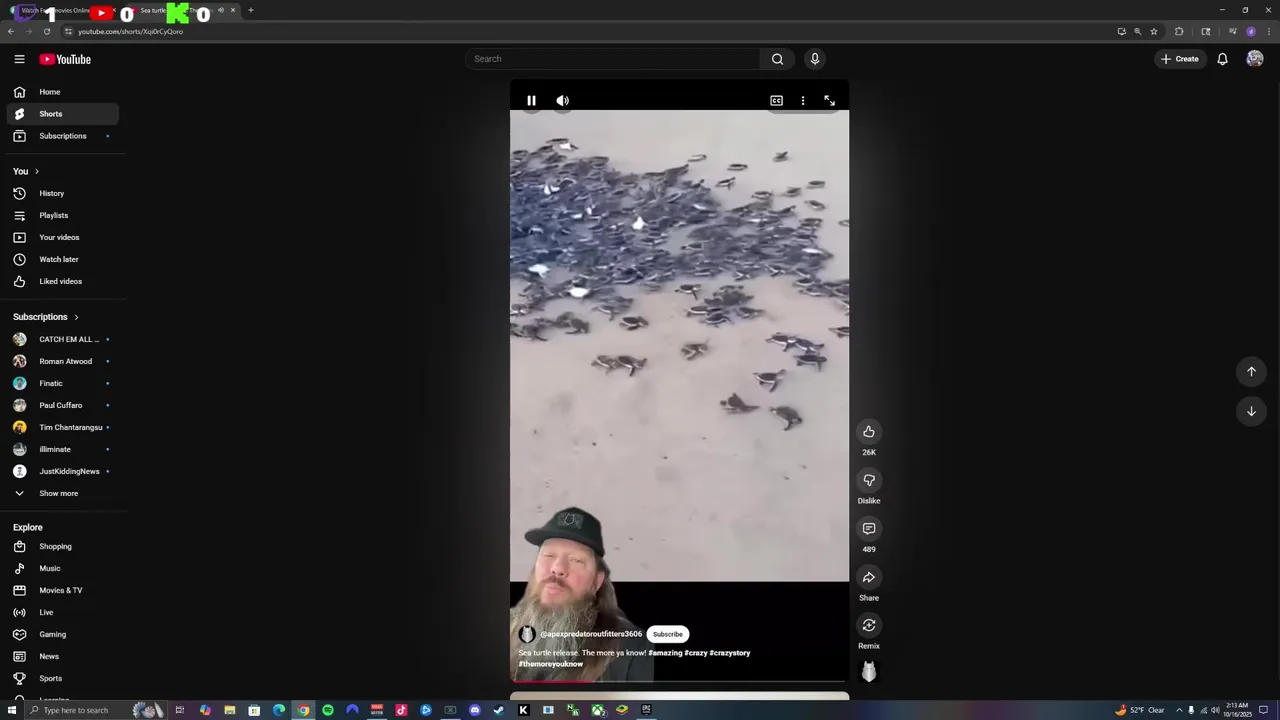Open Tim Chantarangsu channel subscription
Viewport: 1280px width, 720px height.
[63, 427]
